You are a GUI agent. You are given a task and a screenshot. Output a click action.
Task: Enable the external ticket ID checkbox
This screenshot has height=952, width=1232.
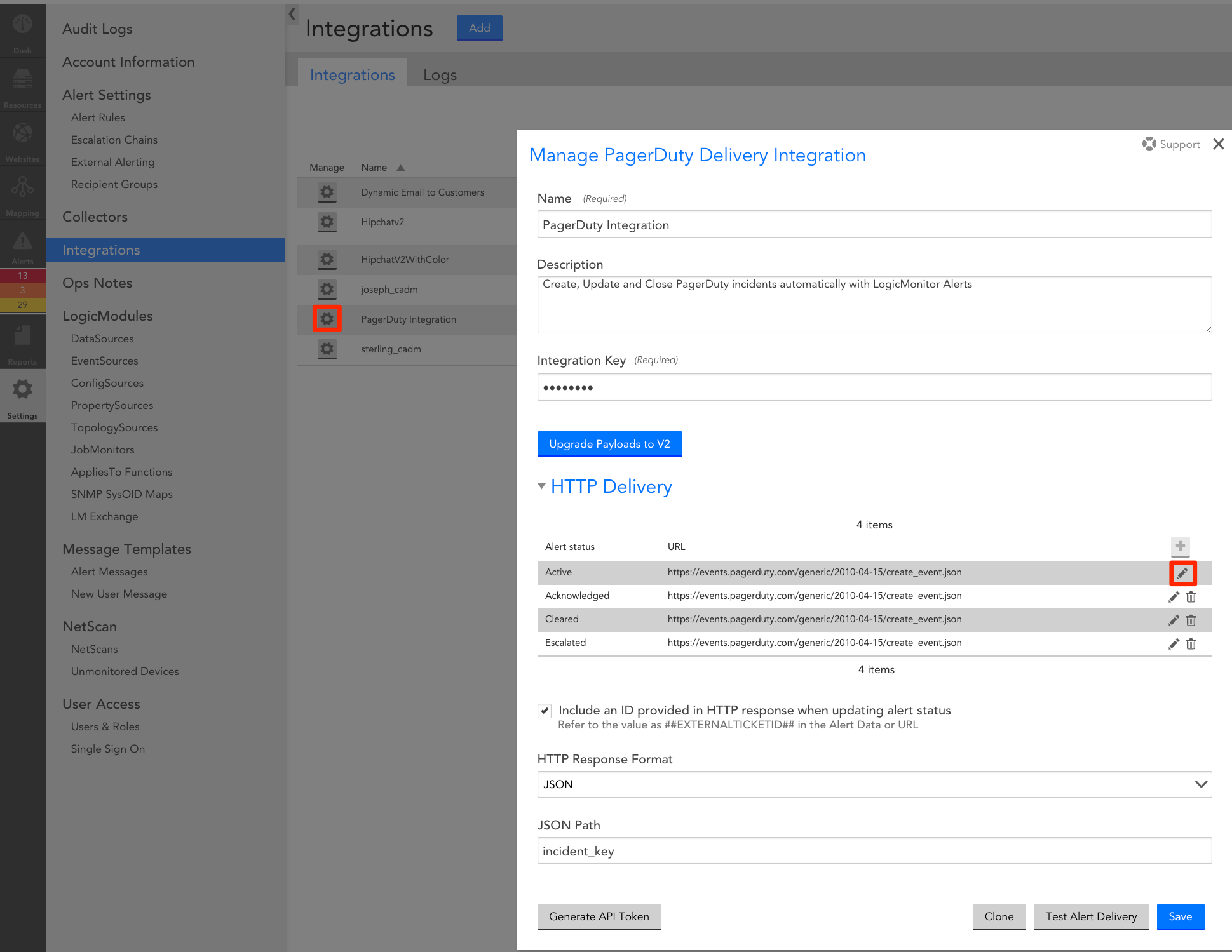coord(544,710)
